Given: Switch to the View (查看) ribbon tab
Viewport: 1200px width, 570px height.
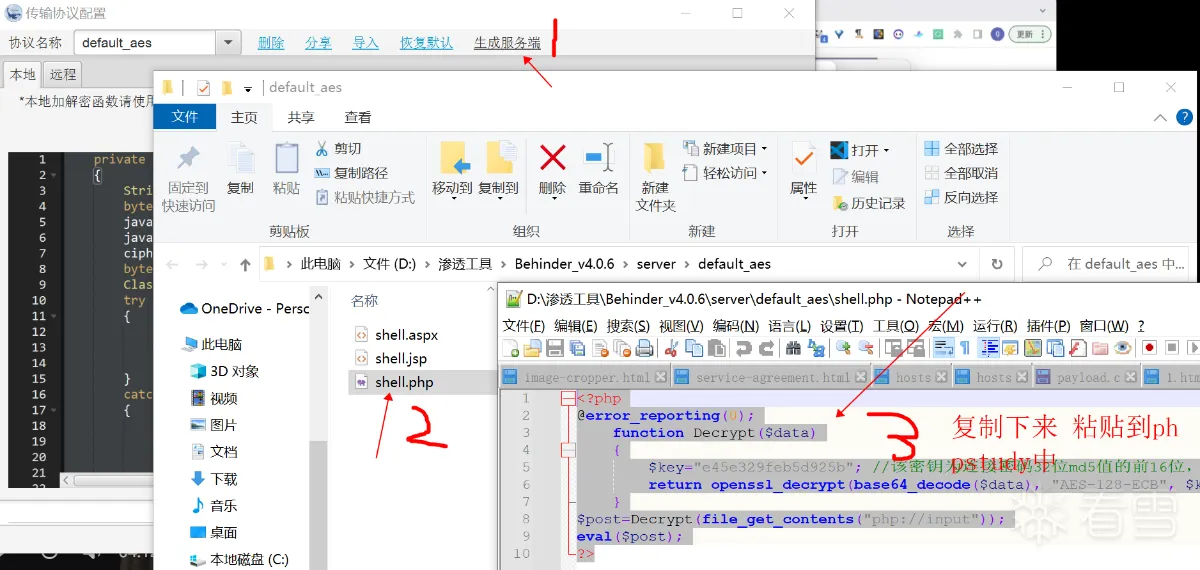Looking at the screenshot, I should pyautogui.click(x=358, y=117).
